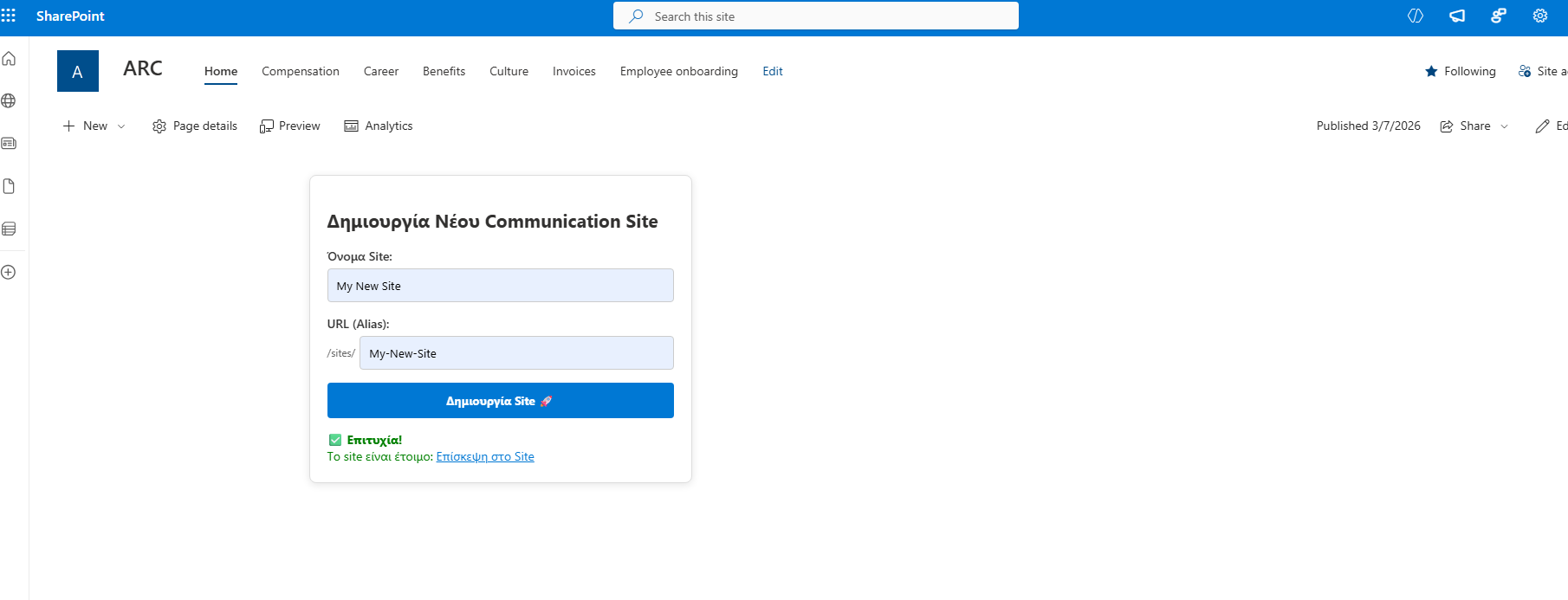Open the app launcher waffle icon
This screenshot has width=1568, height=600.
9,16
